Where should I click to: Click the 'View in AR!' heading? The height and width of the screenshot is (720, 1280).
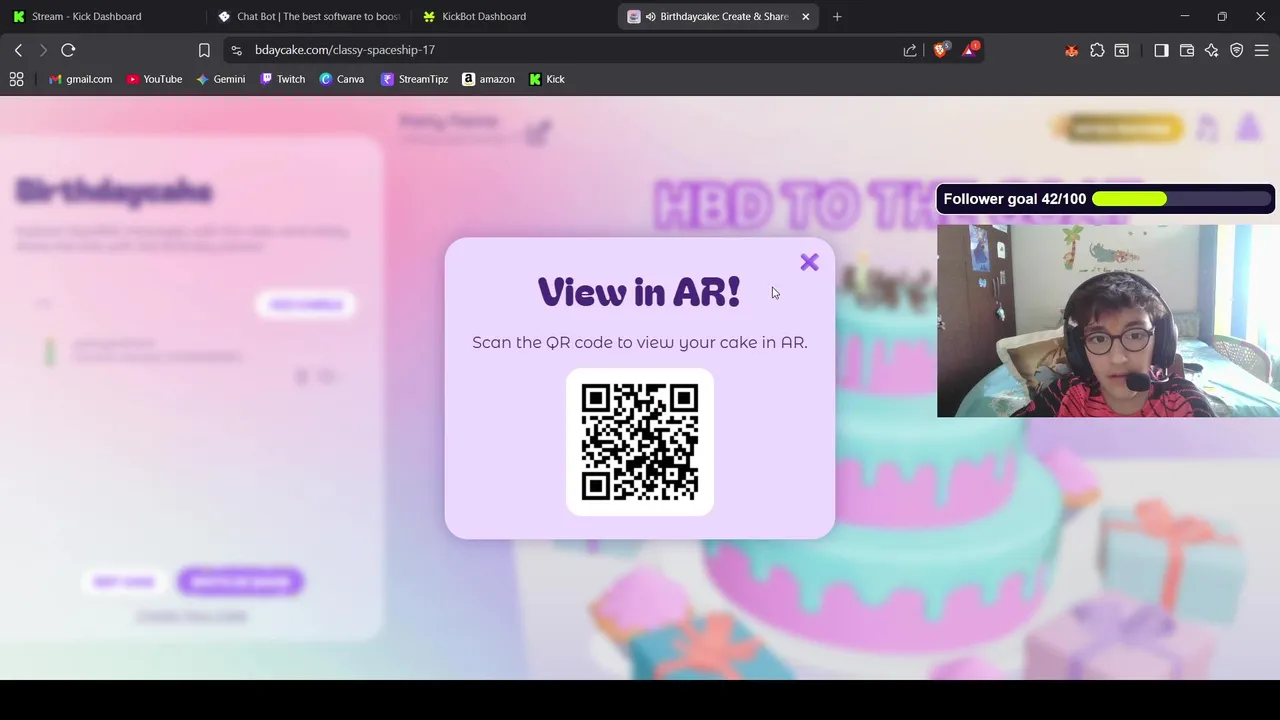[x=639, y=292]
